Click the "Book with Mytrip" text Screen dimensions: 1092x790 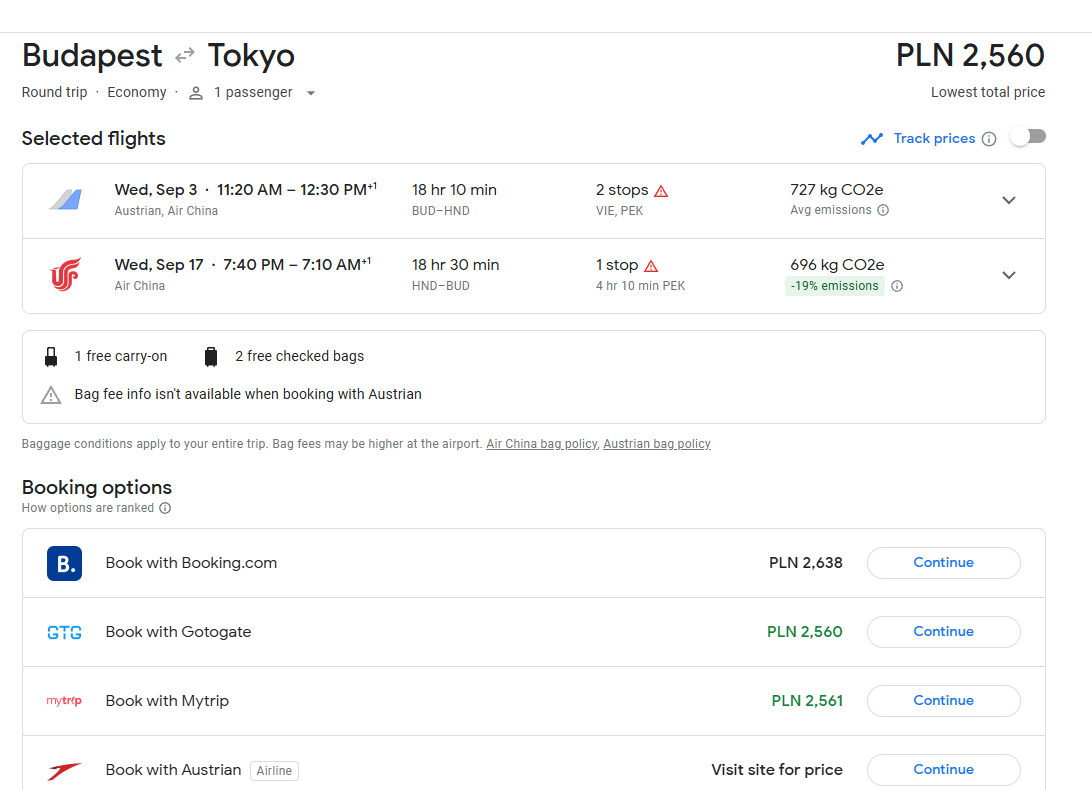coord(167,701)
